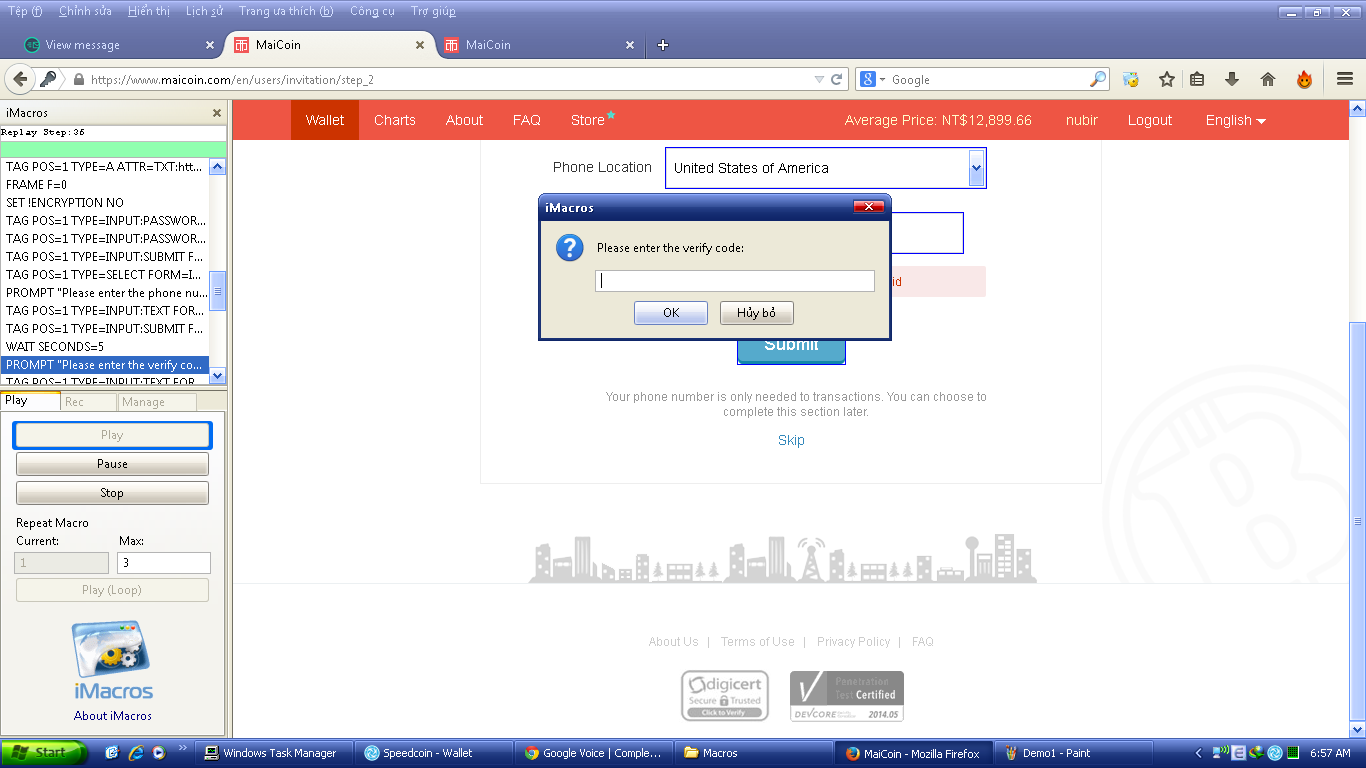Open the Hiển thị menu
Screen dimensions: 1366x768
(x=149, y=11)
